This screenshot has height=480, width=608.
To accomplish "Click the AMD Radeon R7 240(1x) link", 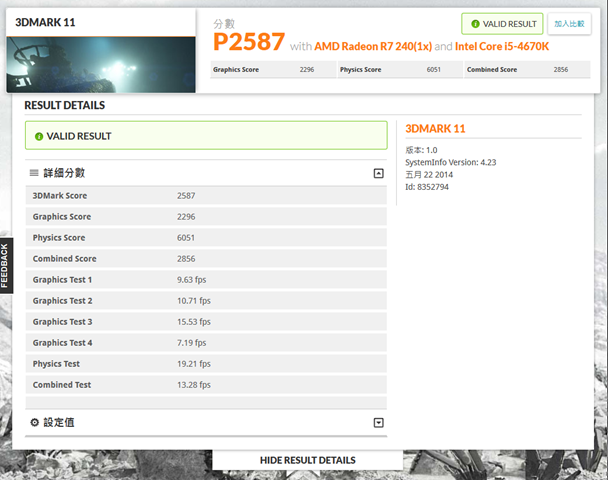I will [373, 47].
